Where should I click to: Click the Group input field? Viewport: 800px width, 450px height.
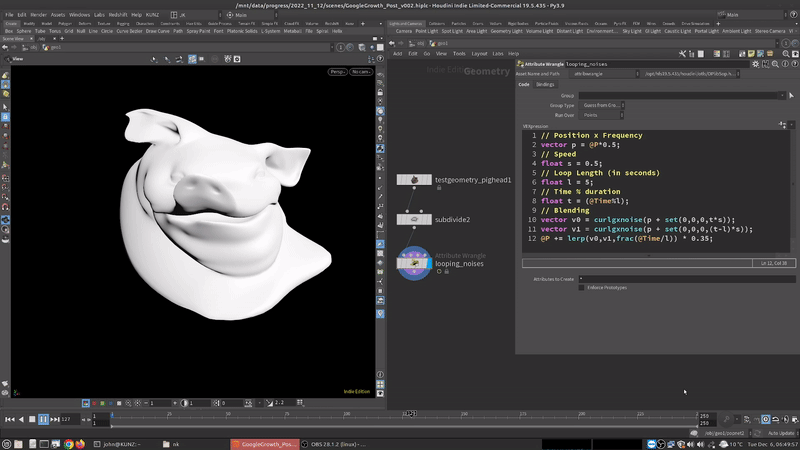tap(670, 96)
